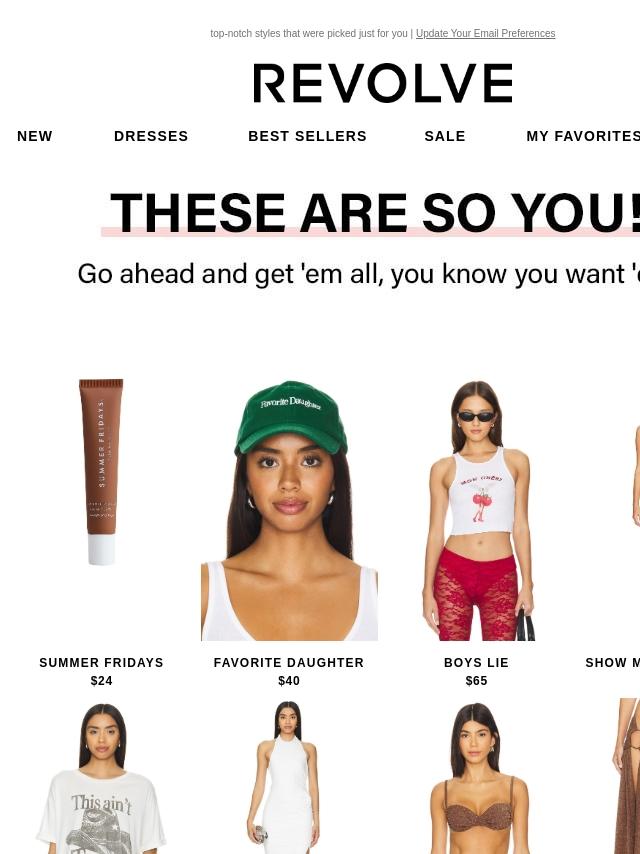This screenshot has width=640, height=854.
Task: Open the brown bikini top product image
Action: [477, 777]
